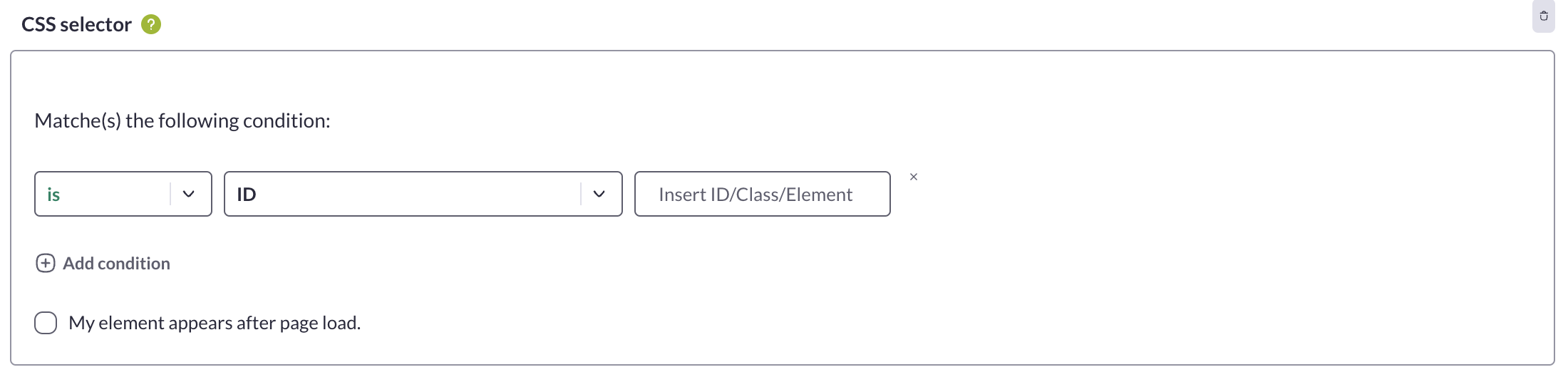Click the chevron arrow of the ID dropdown
The width and height of the screenshot is (1568, 382).
599,194
